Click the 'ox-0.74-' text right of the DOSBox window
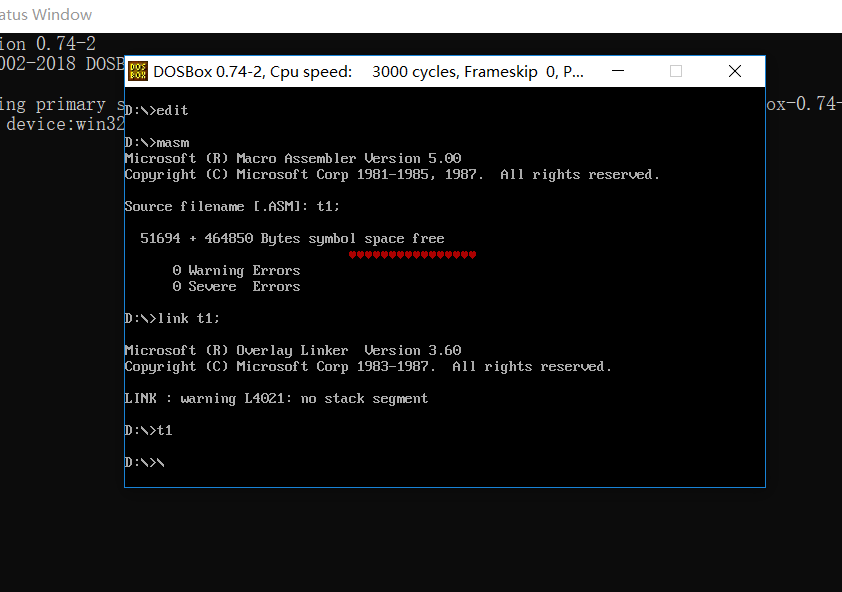The height and width of the screenshot is (592, 842). [802, 103]
